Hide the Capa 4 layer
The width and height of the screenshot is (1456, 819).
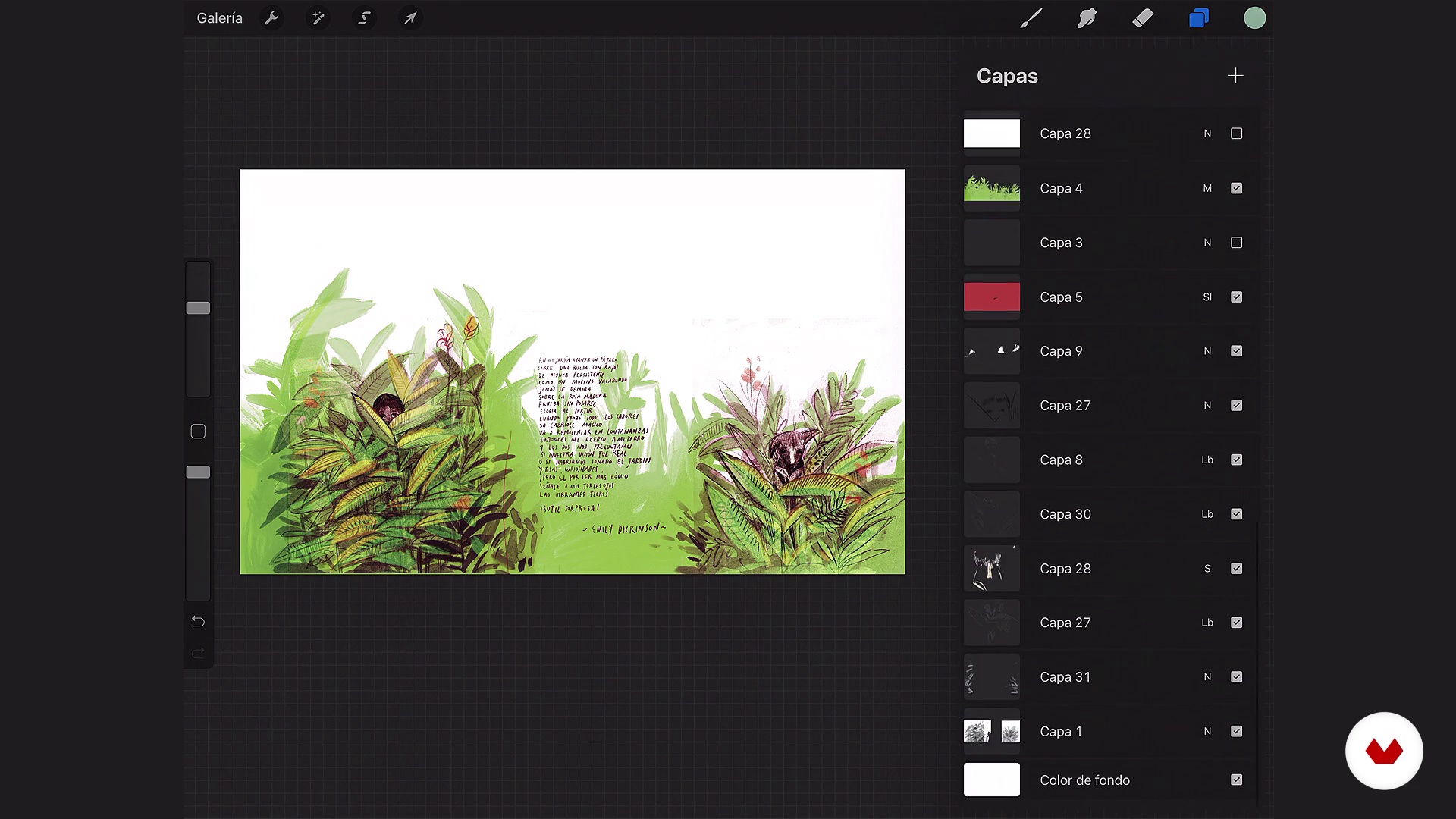(1236, 188)
